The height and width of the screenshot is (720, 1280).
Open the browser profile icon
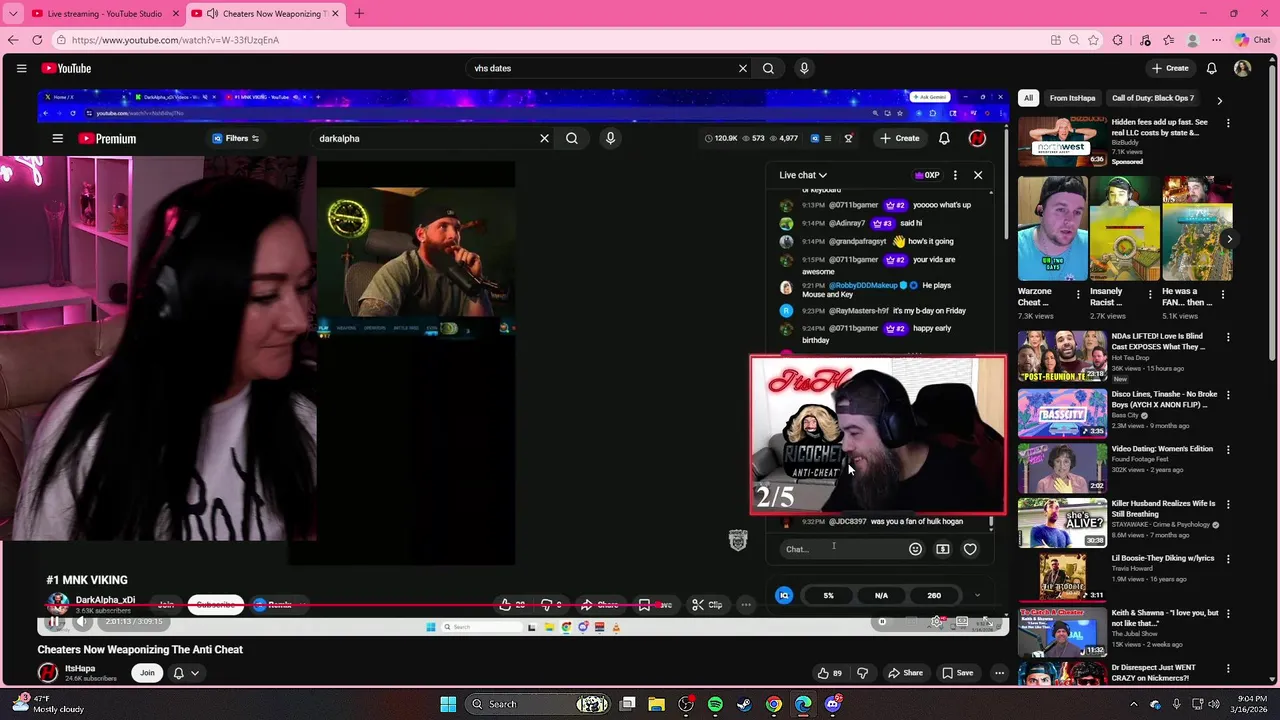click(1192, 40)
